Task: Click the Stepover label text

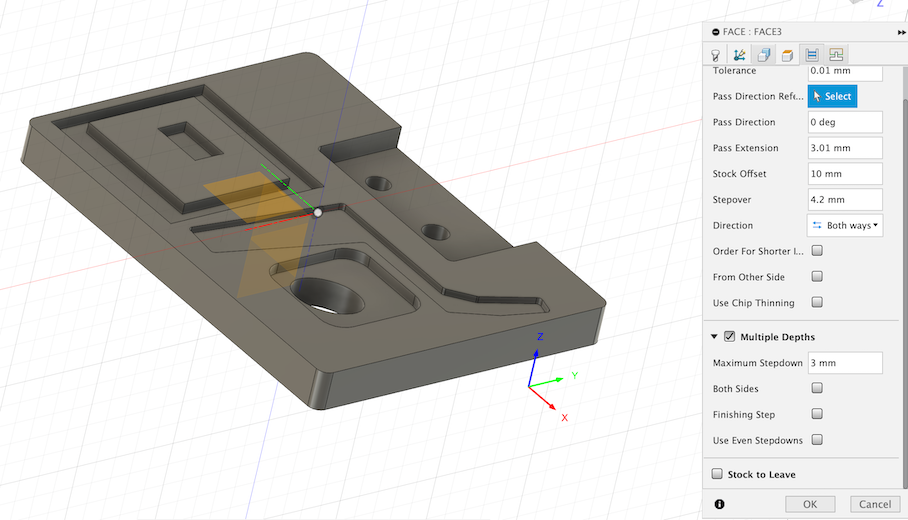Action: click(732, 200)
